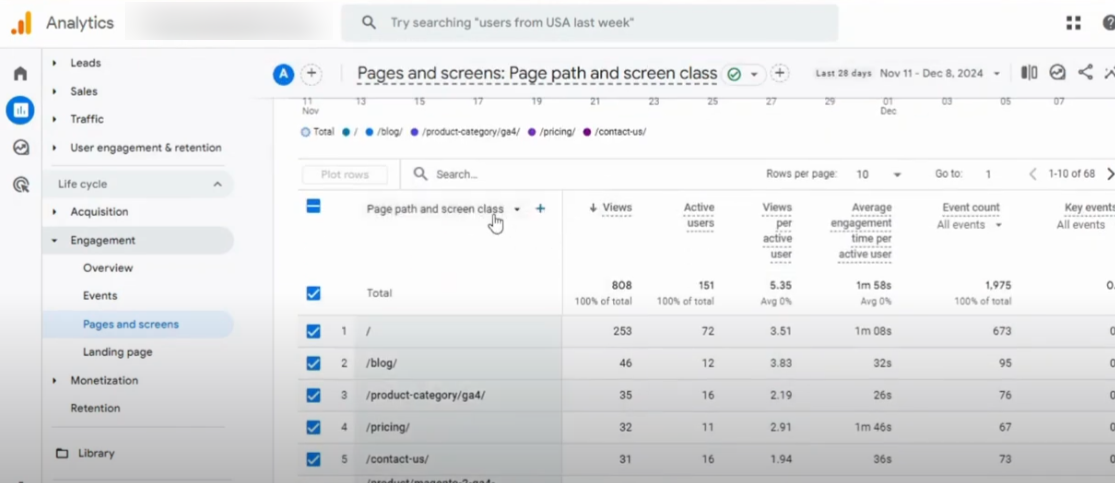Click the /contact-us/ page path cell
1115x483 pixels.
tap(398, 459)
